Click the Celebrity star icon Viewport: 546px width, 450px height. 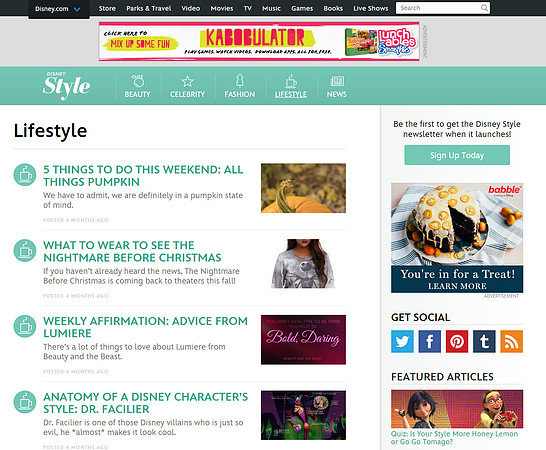(187, 82)
